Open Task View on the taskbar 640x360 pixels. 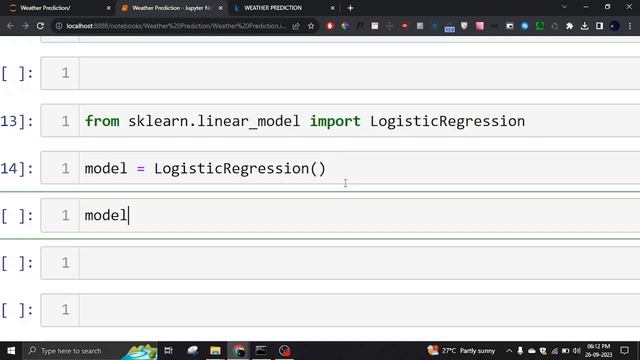[x=168, y=351]
